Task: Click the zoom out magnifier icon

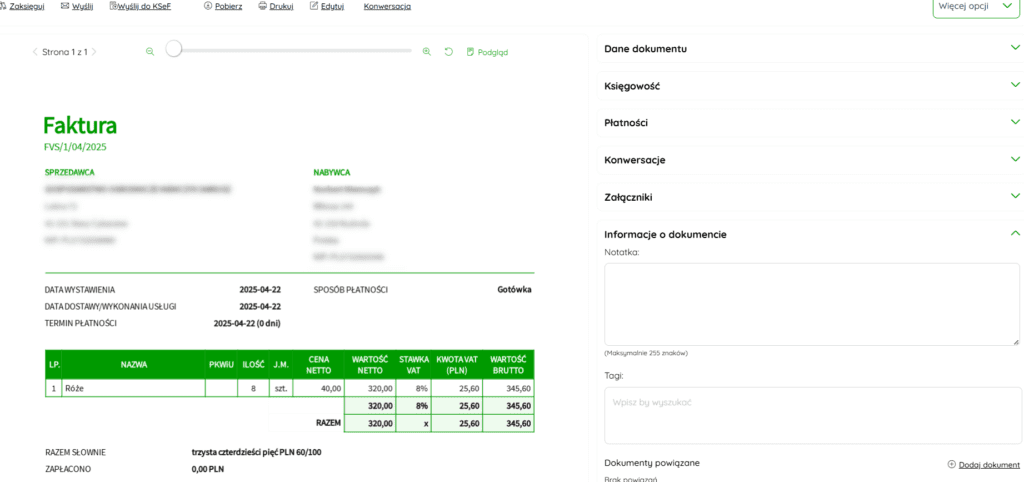Action: pyautogui.click(x=150, y=52)
